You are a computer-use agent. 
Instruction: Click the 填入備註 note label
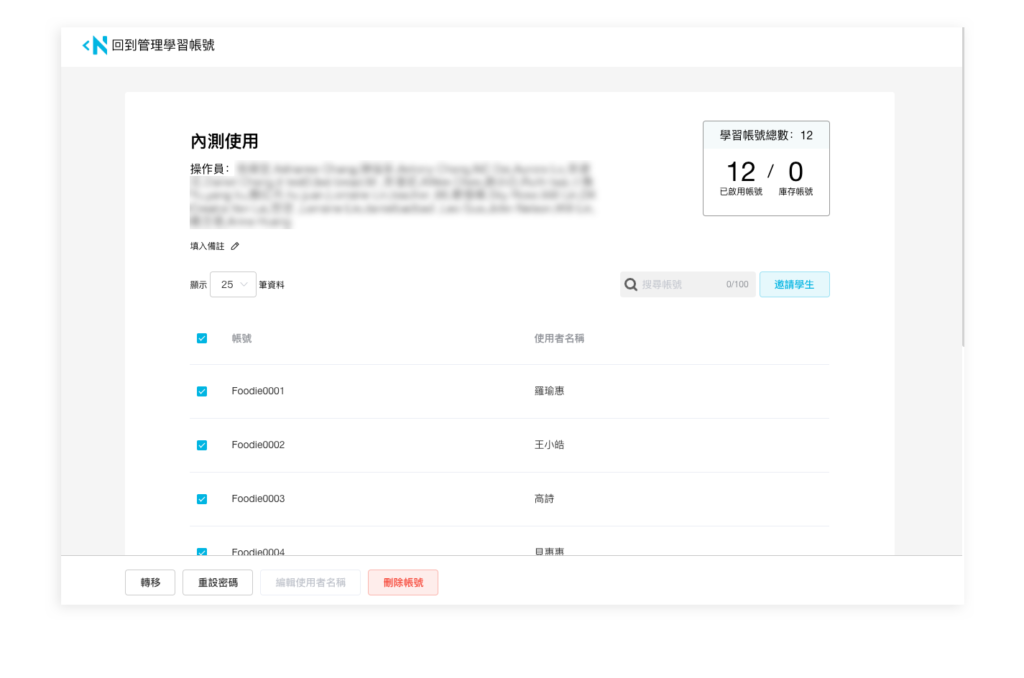pyautogui.click(x=207, y=246)
